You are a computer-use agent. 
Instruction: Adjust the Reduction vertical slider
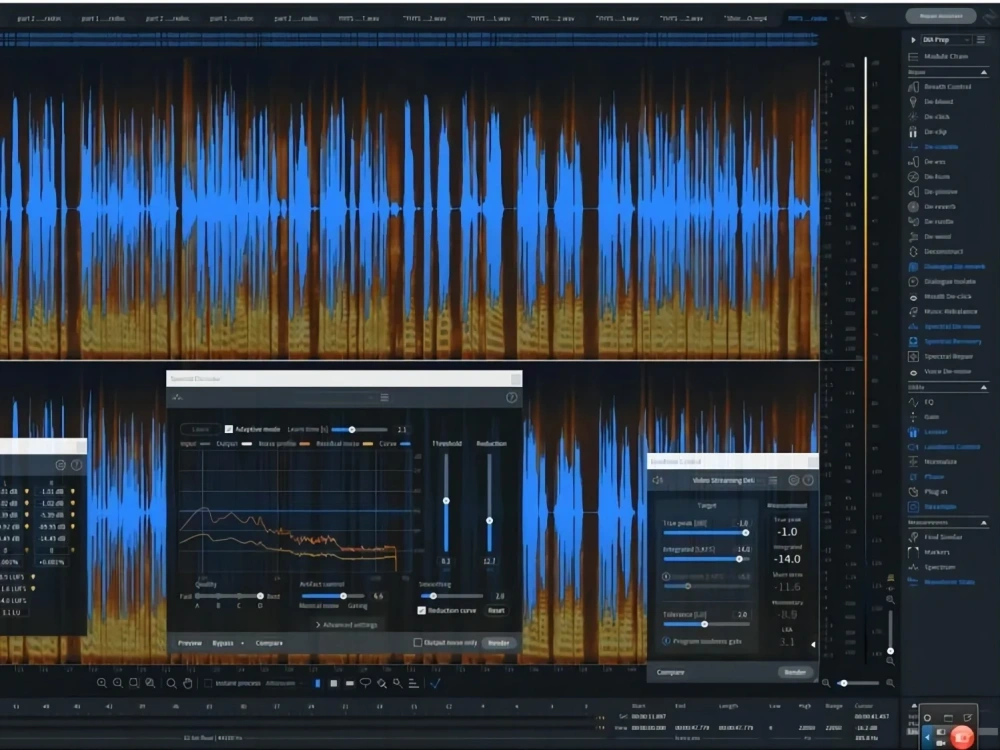coord(489,520)
